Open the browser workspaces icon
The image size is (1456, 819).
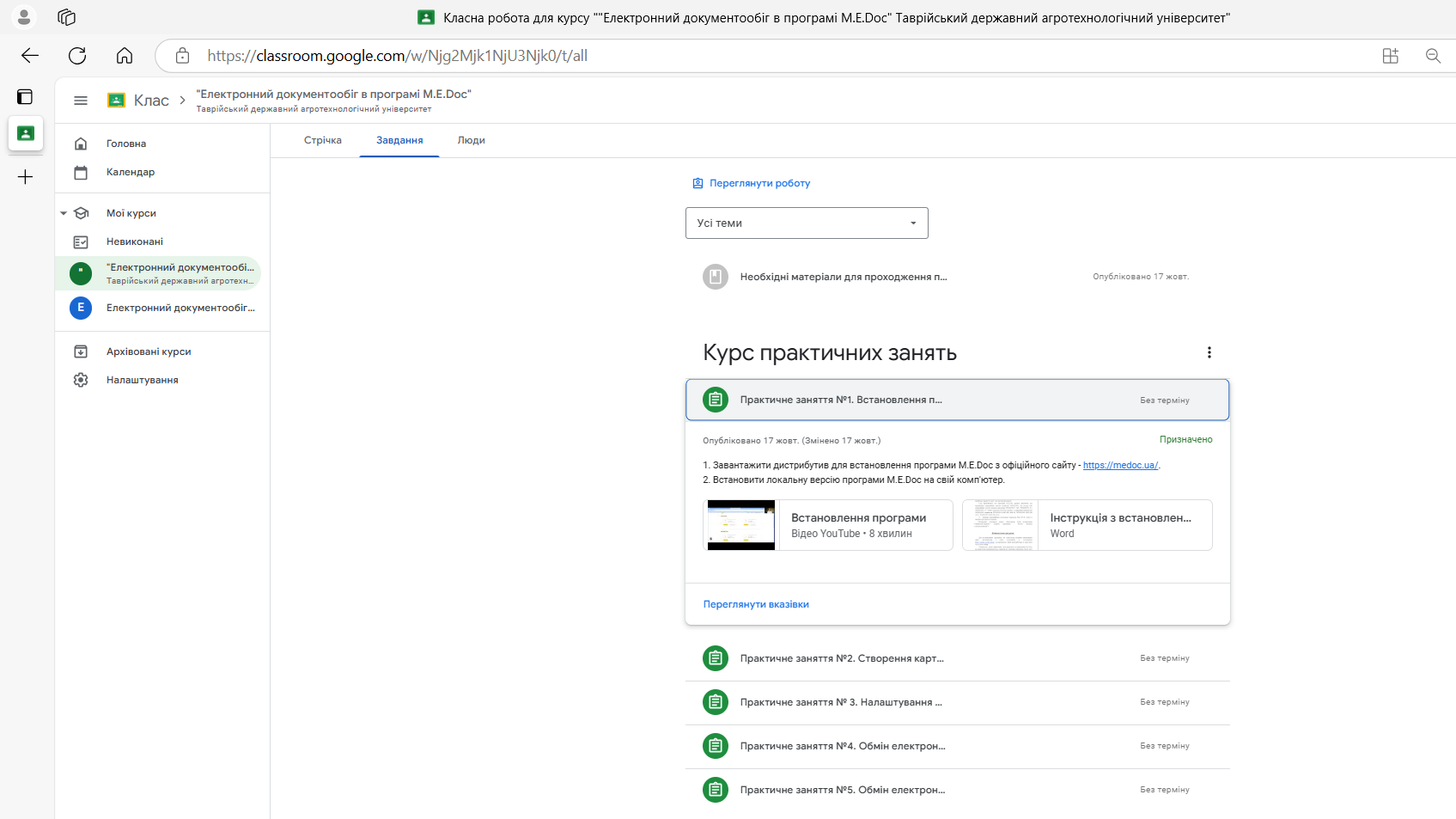click(x=67, y=17)
